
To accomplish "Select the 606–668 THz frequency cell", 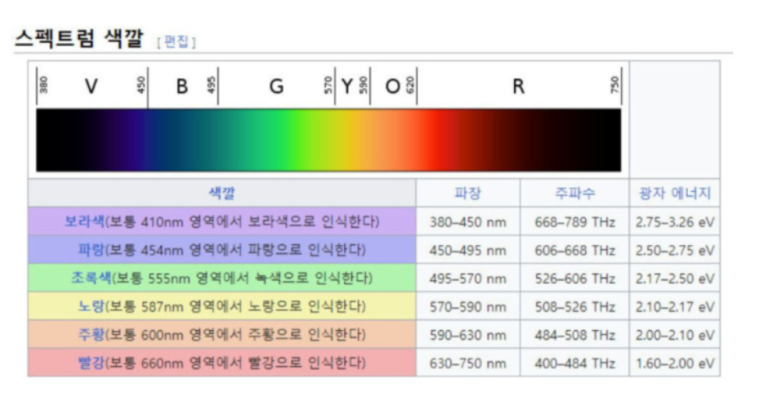I will pos(575,250).
